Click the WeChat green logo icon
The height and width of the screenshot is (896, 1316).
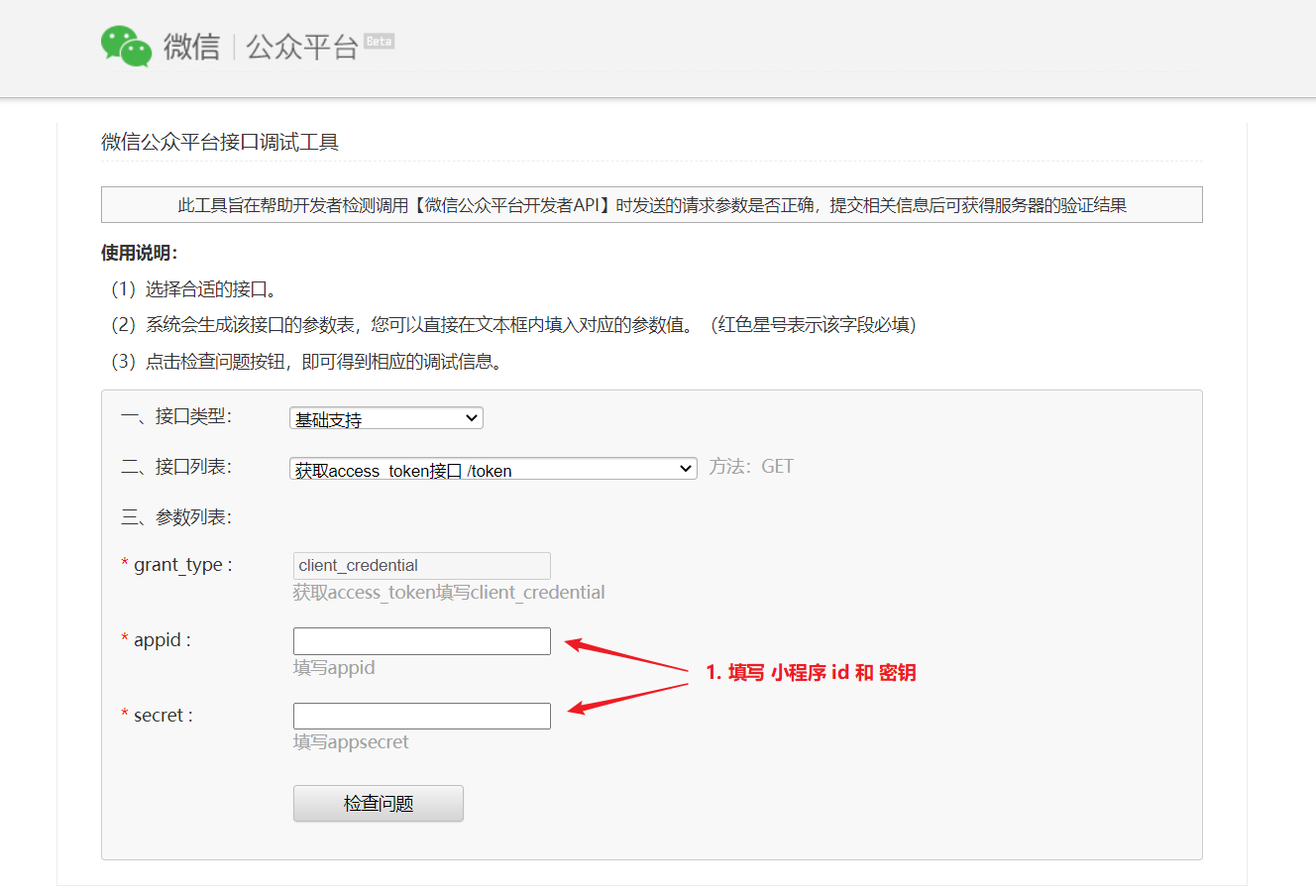point(126,47)
